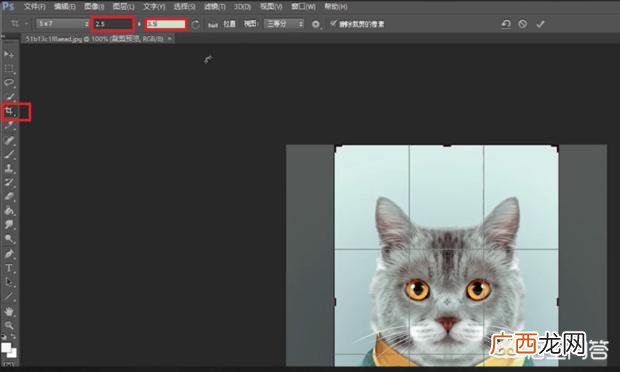Open the 5 x 7 ratio dropdown
Image resolution: width=620 pixels, height=372 pixels.
62,24
